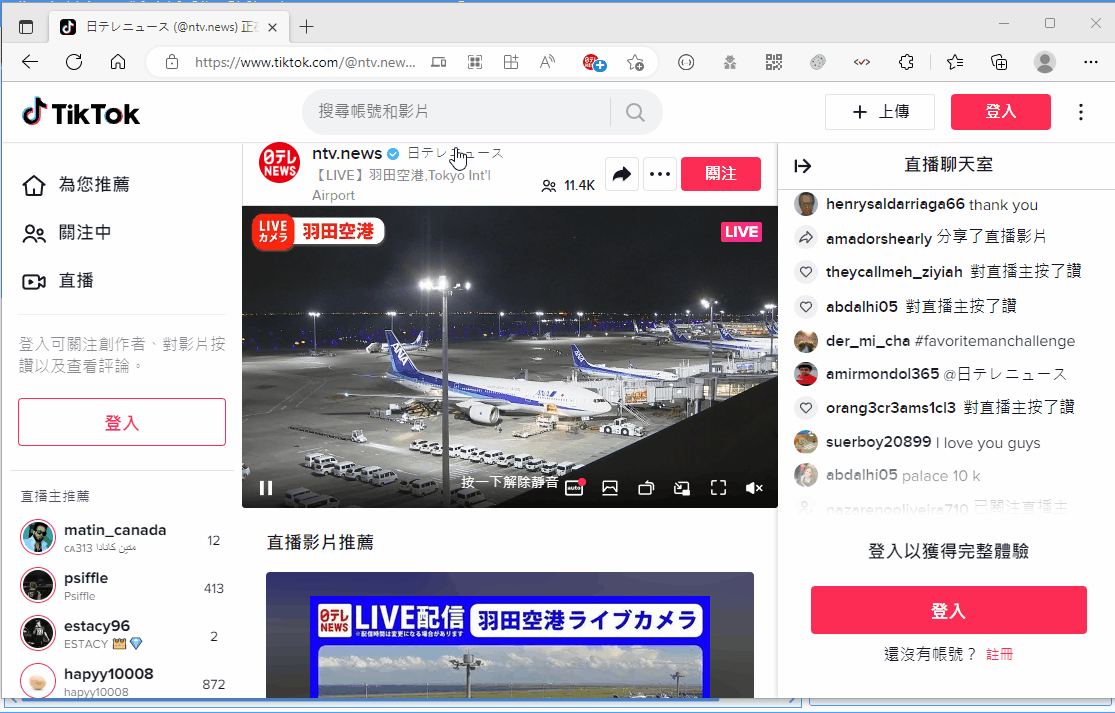The height and width of the screenshot is (713, 1115).
Task: Open matin_canada recommended streamer
Action: [122, 537]
